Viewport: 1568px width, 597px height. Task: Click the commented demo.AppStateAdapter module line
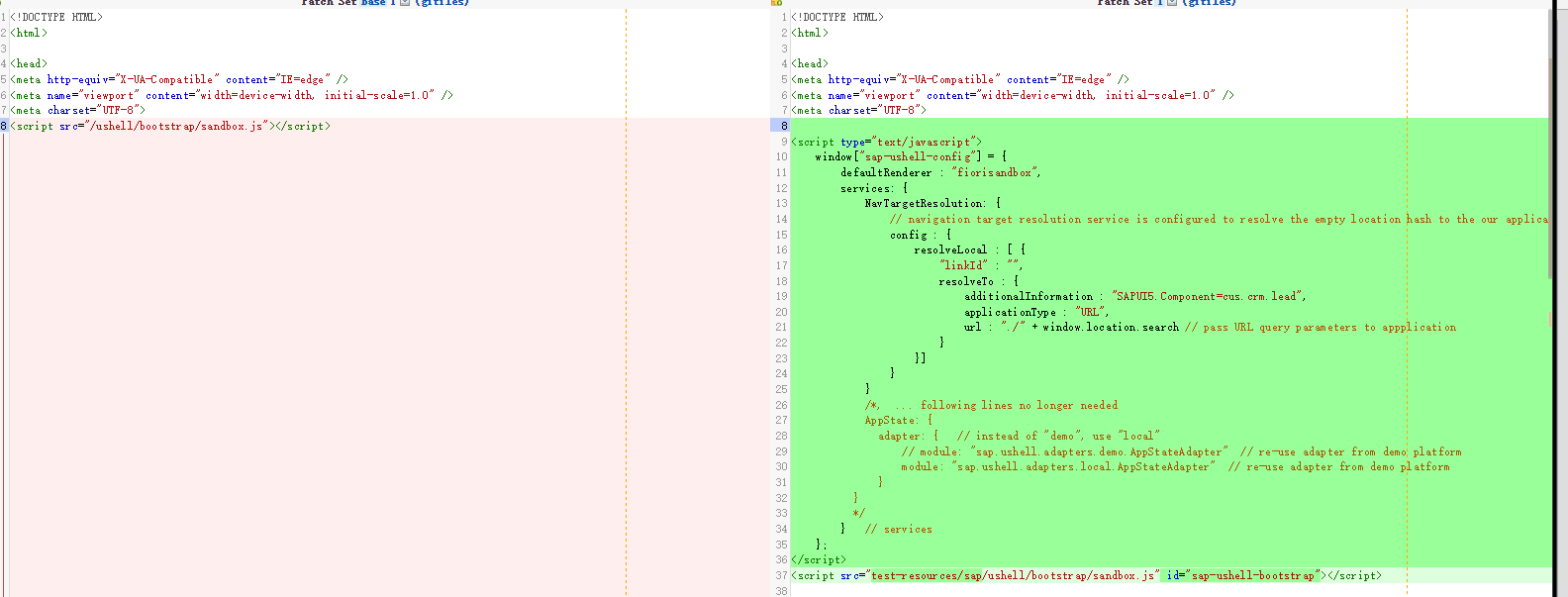point(1181,451)
